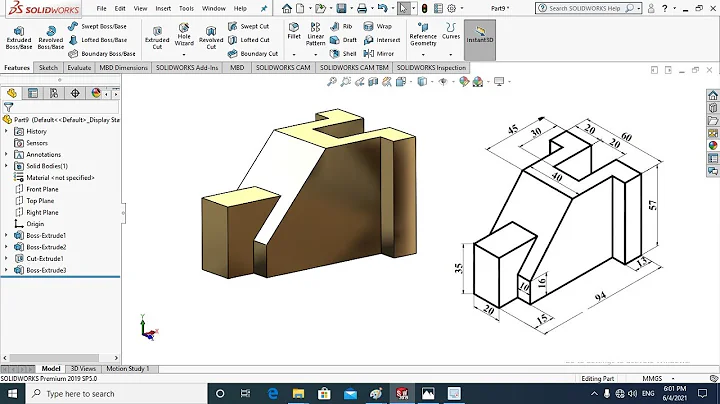The height and width of the screenshot is (404, 720).
Task: Click the Zoom to Fit icon
Action: (332, 82)
